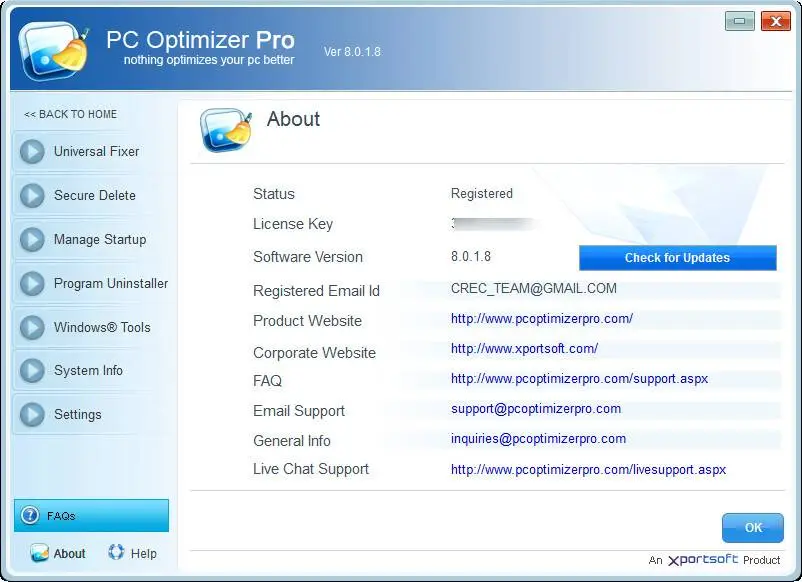The height and width of the screenshot is (582, 802).
Task: Click the Program Uninstaller play icon
Action: [32, 283]
